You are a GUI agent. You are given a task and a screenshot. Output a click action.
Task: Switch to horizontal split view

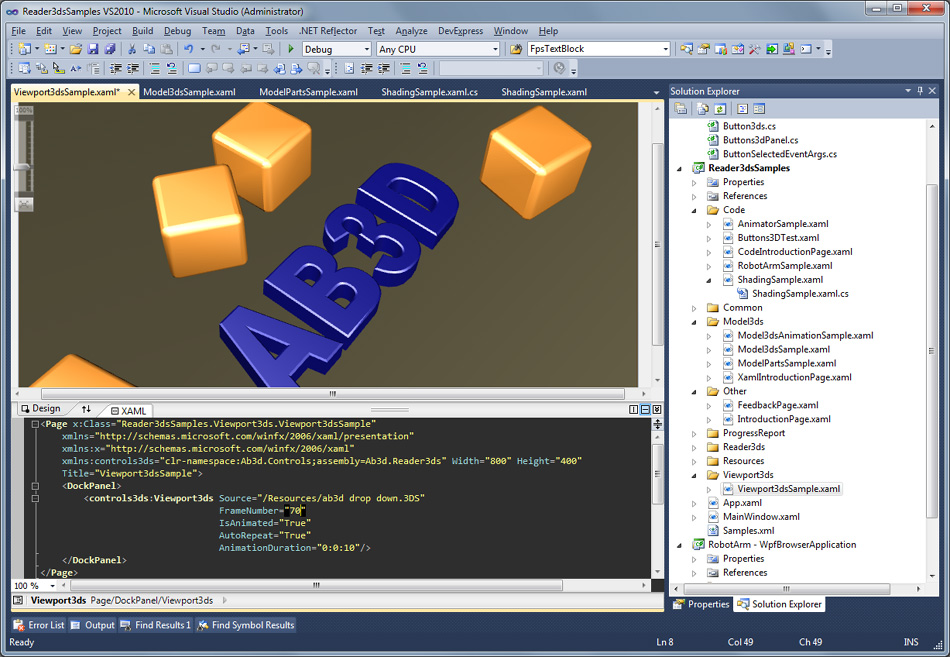[645, 410]
